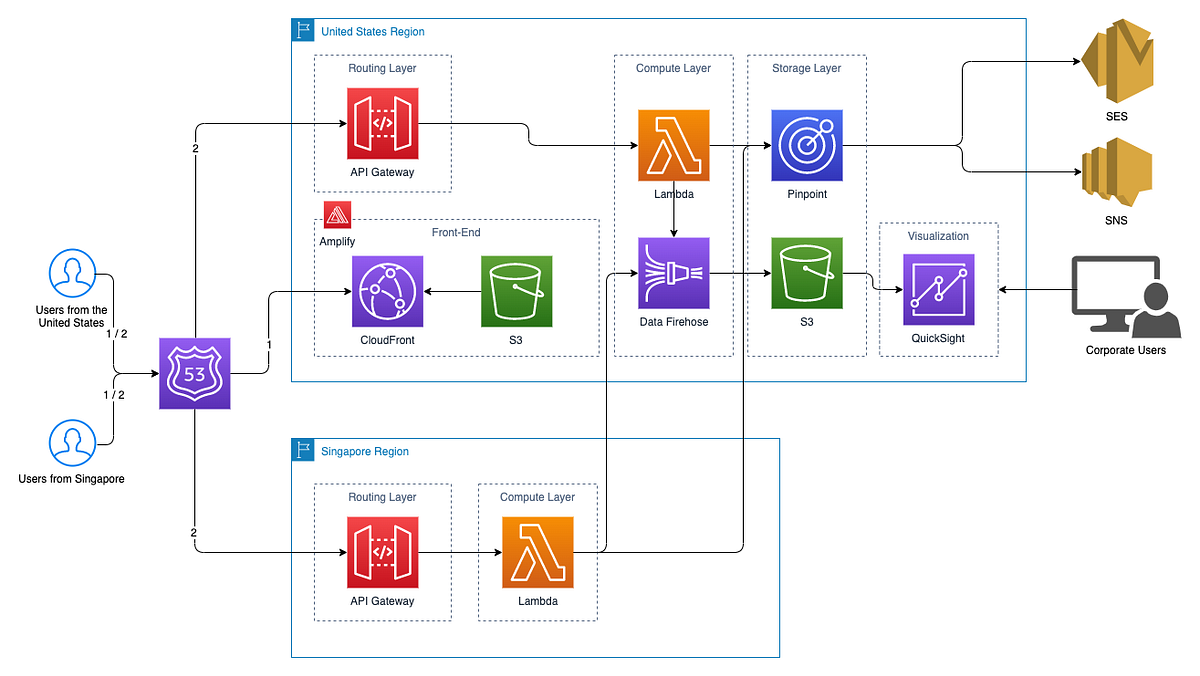Viewport: 1200px width, 676px height.
Task: Click the SES text label
Action: pos(1117,117)
